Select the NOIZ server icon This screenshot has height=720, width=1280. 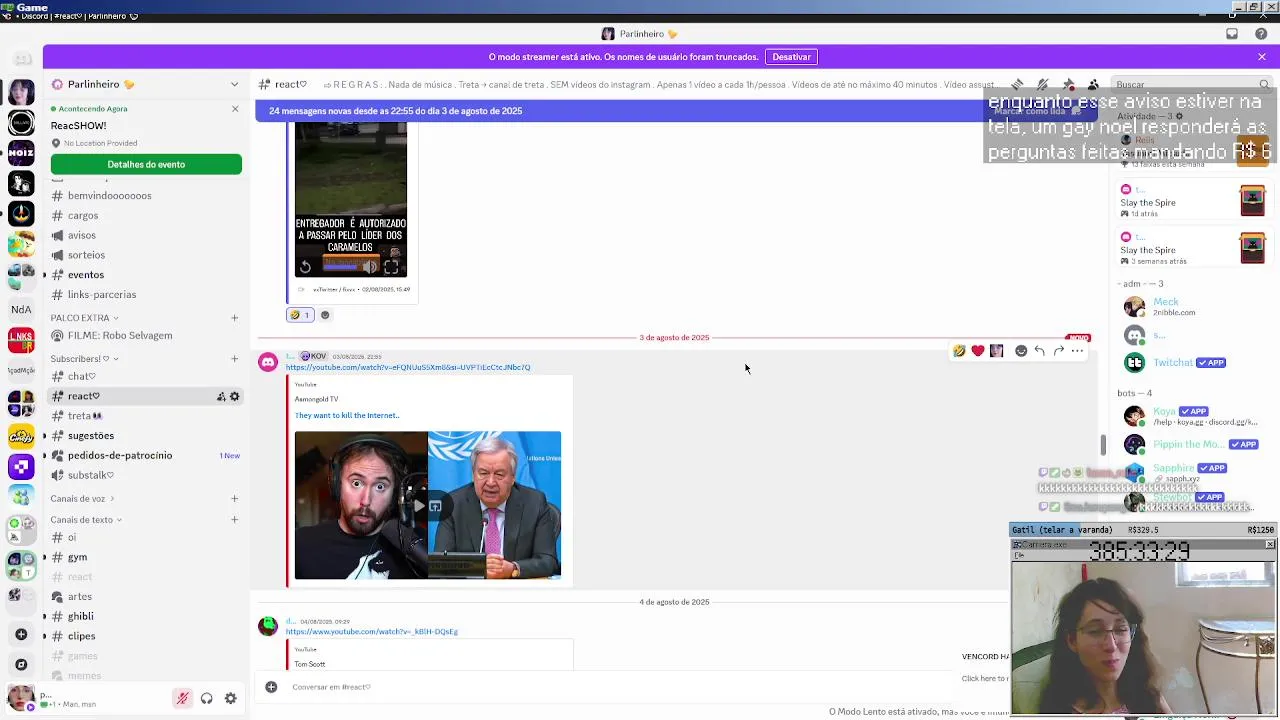click(x=21, y=153)
